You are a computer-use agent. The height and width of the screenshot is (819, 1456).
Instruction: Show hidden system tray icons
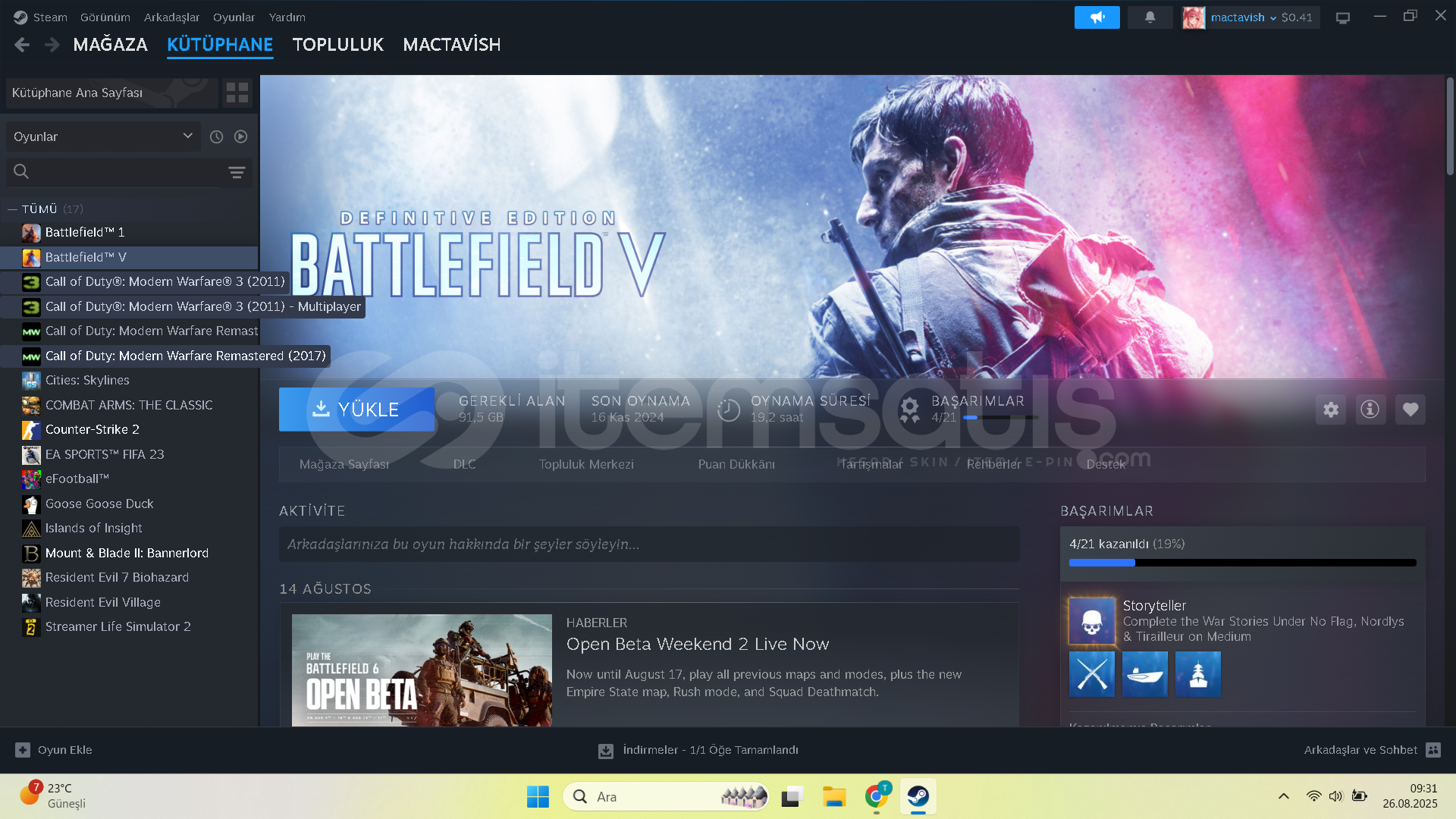(1283, 796)
